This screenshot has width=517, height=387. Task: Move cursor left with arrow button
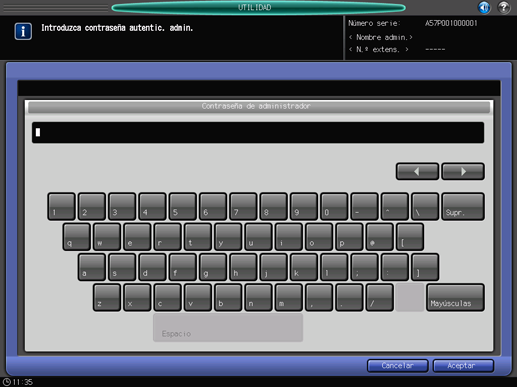417,171
